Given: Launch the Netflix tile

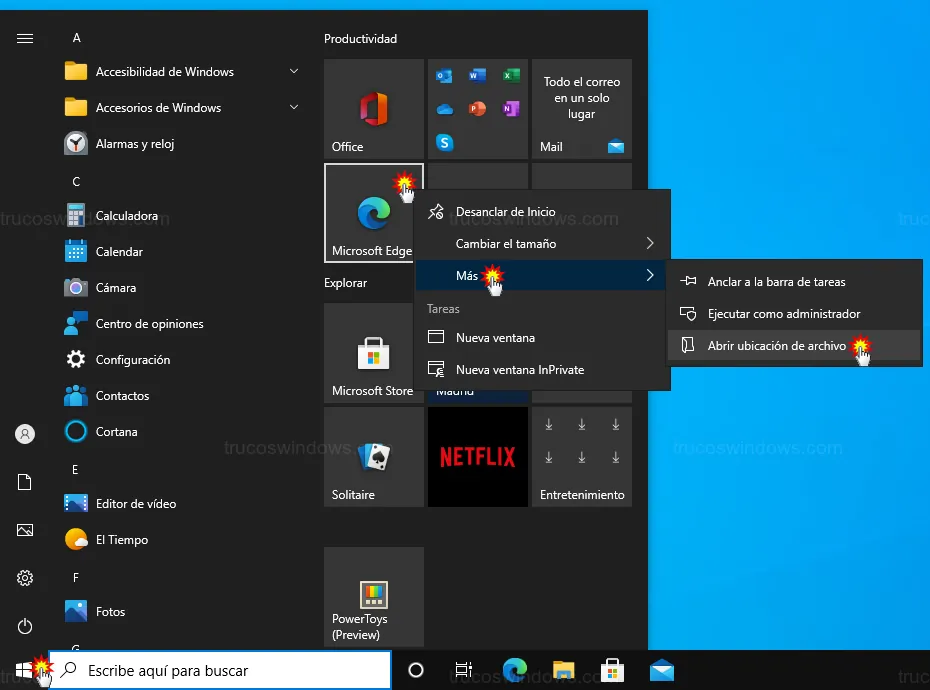Looking at the screenshot, I should (x=477, y=457).
